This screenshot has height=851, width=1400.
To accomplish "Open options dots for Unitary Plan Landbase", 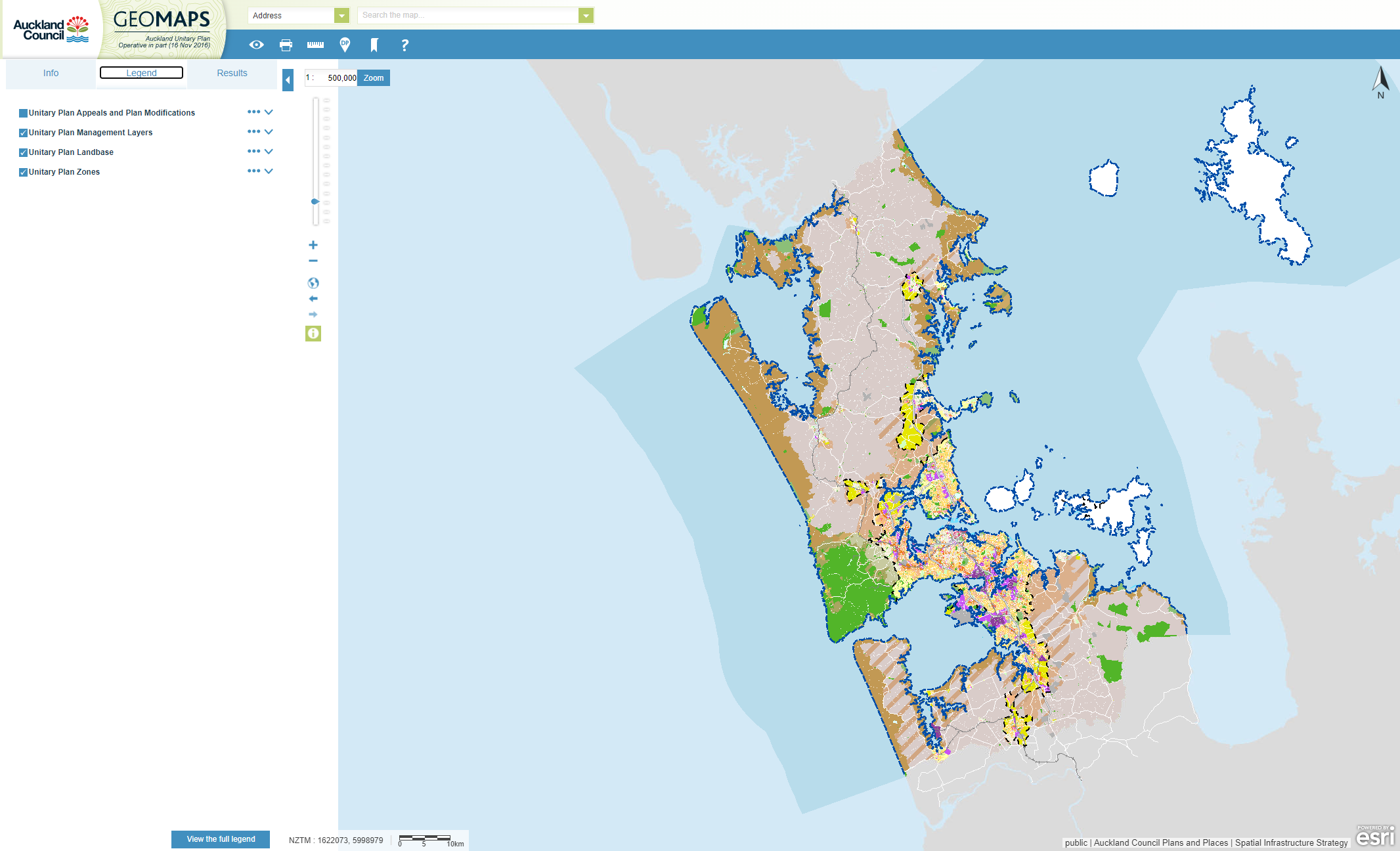I will pyautogui.click(x=253, y=151).
